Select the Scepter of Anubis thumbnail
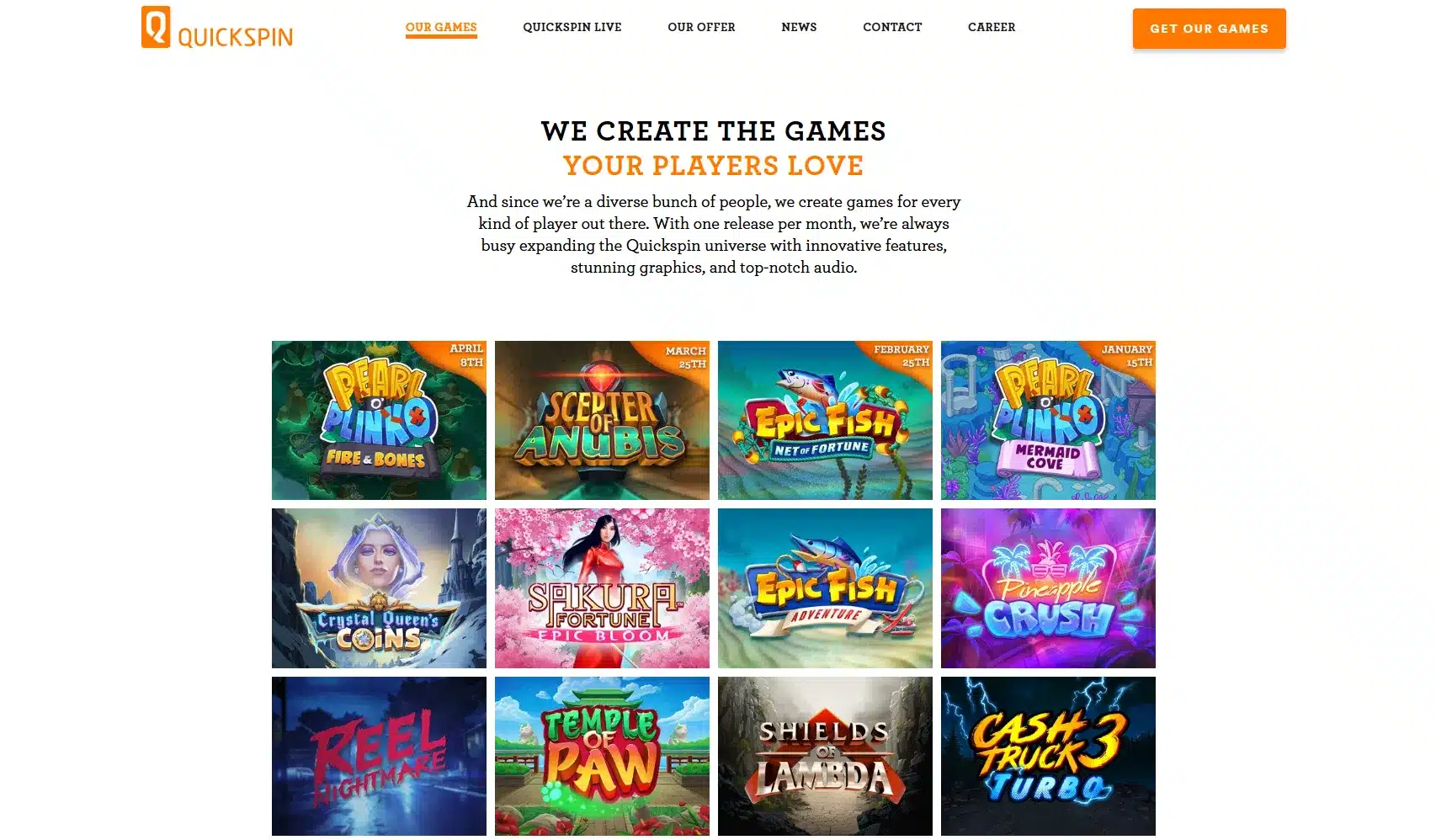The width and height of the screenshot is (1436, 840). [x=602, y=420]
